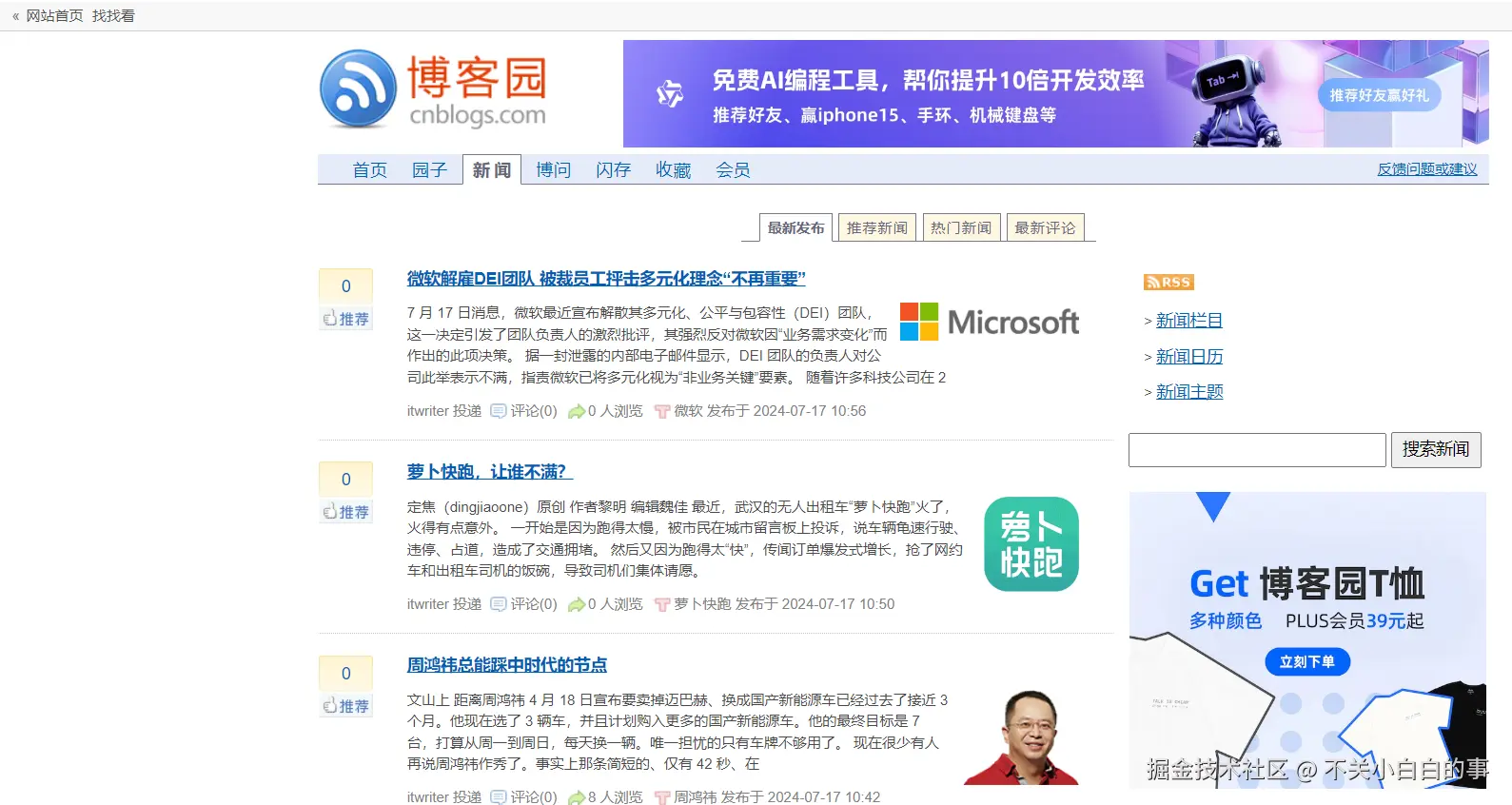Click the 立刻下单 button in T-shirt ad
The width and height of the screenshot is (1512, 805).
1306,661
